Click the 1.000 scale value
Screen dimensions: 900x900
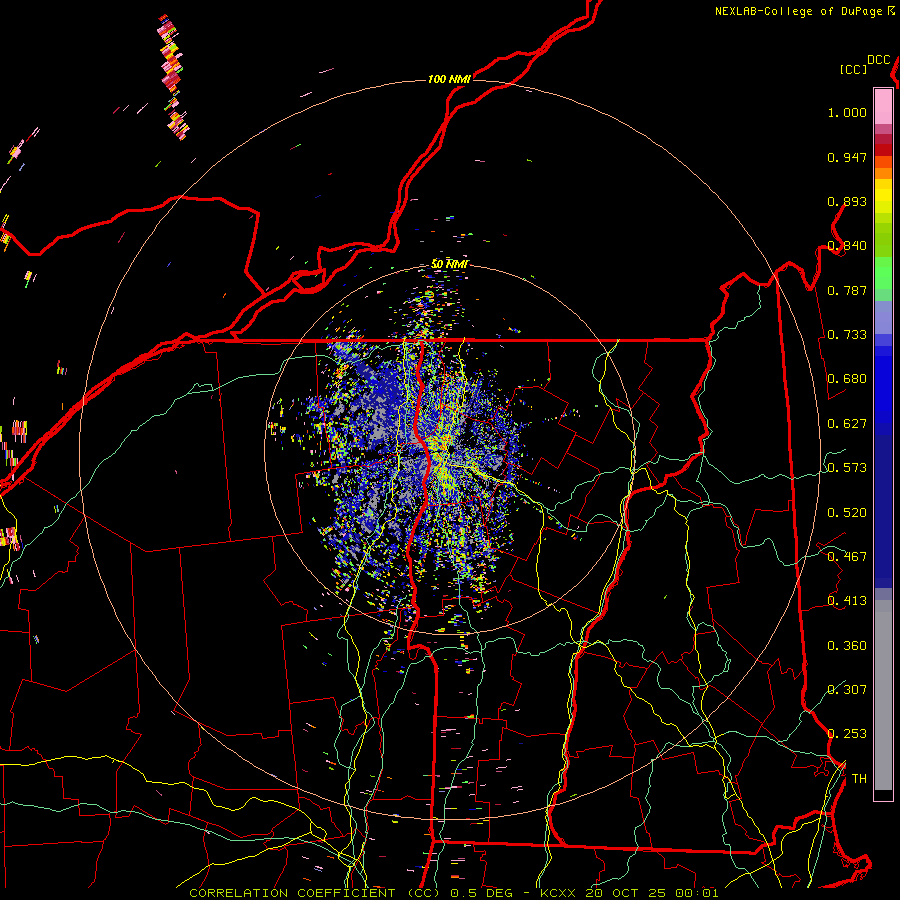(x=847, y=112)
